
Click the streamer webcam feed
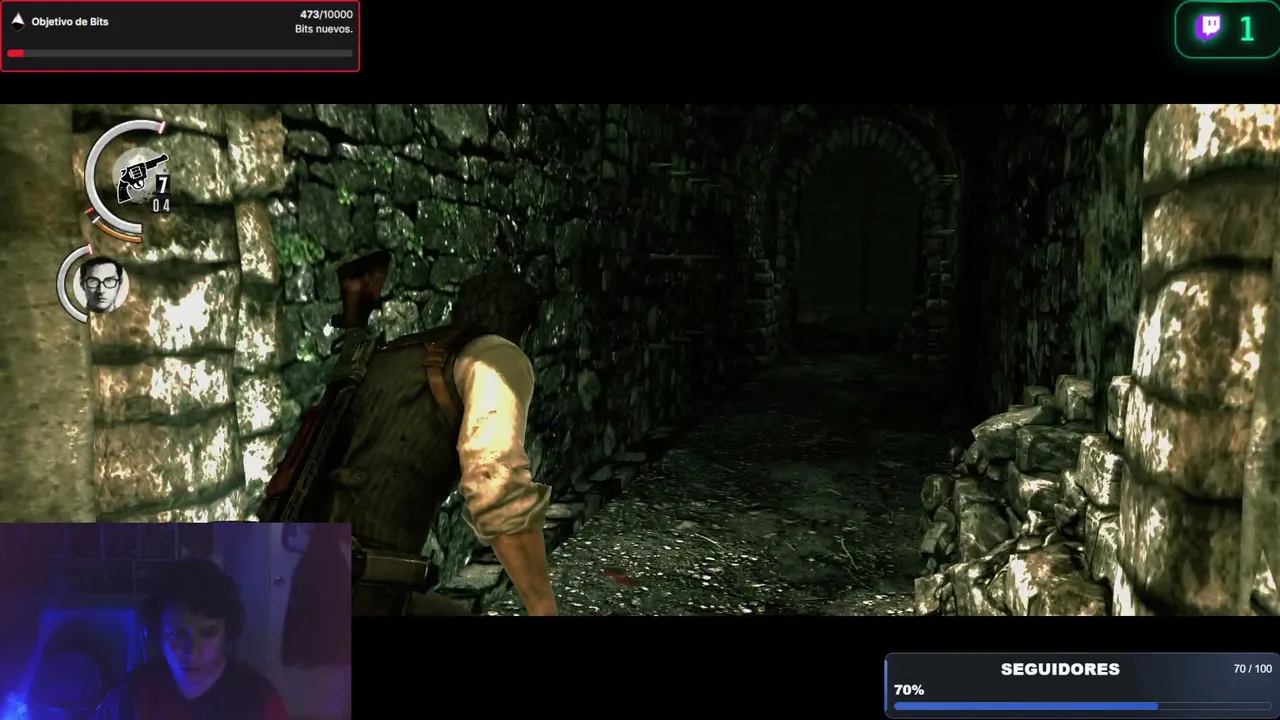[x=175, y=620]
